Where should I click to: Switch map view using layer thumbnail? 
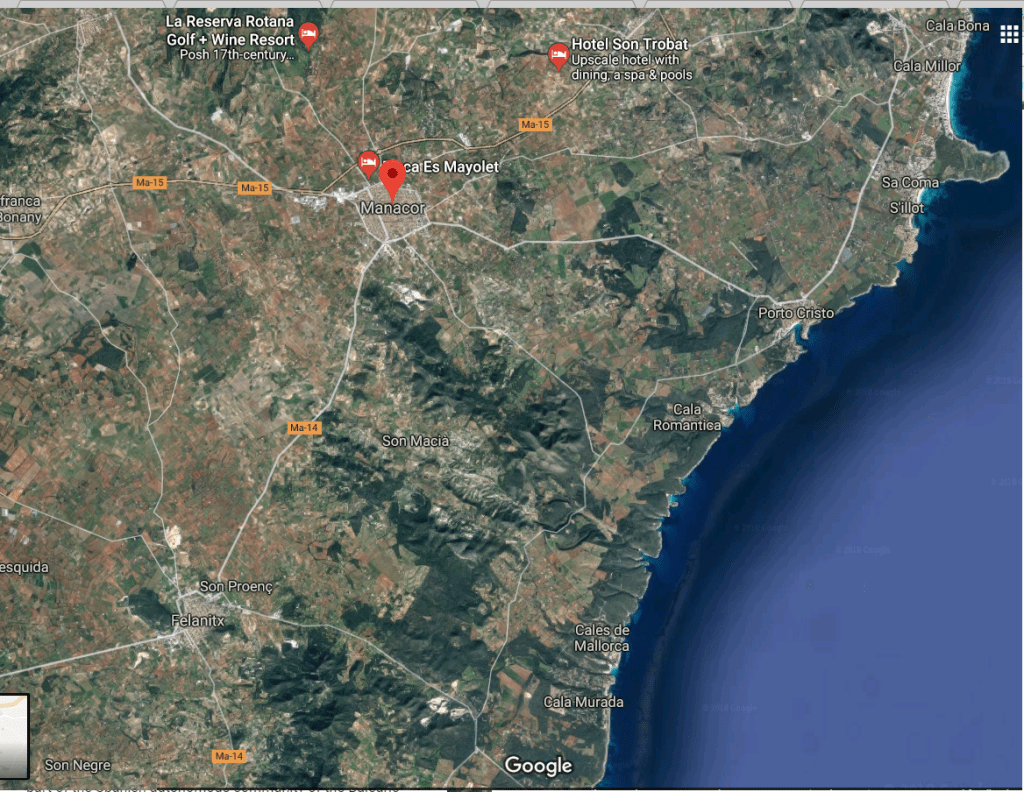tap(14, 735)
